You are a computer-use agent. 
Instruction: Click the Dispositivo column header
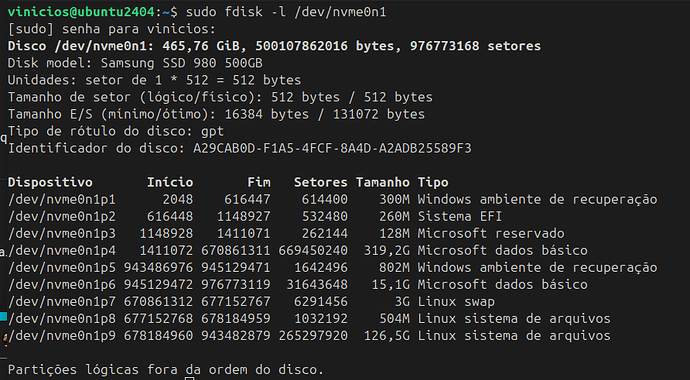tap(50, 183)
